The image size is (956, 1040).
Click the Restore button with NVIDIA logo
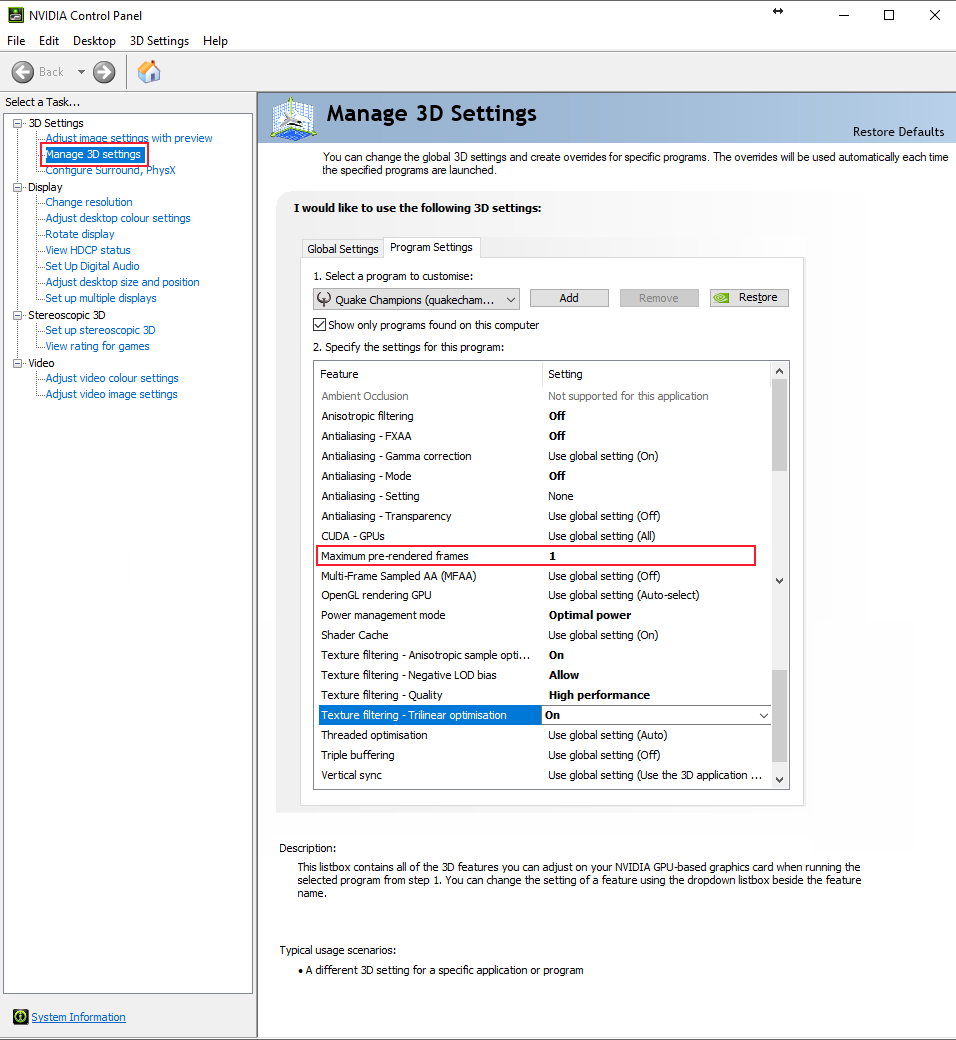click(x=749, y=298)
